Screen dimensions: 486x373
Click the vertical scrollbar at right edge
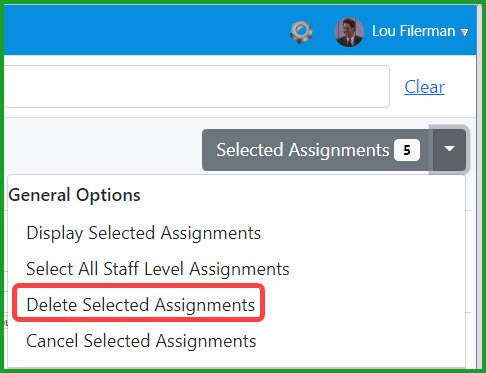[x=479, y=187]
